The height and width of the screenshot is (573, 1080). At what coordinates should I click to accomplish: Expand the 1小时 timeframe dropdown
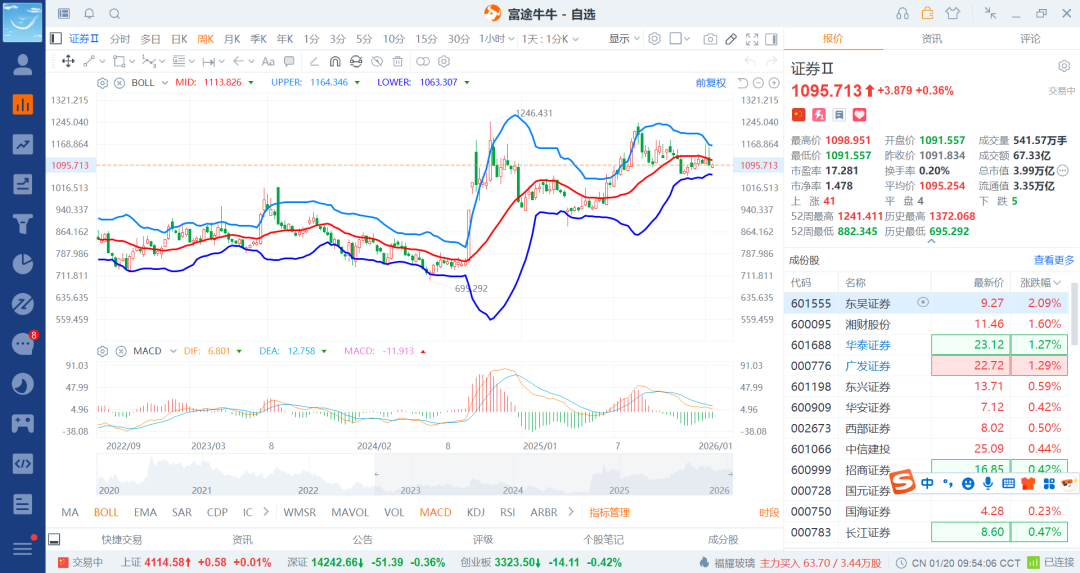[494, 39]
